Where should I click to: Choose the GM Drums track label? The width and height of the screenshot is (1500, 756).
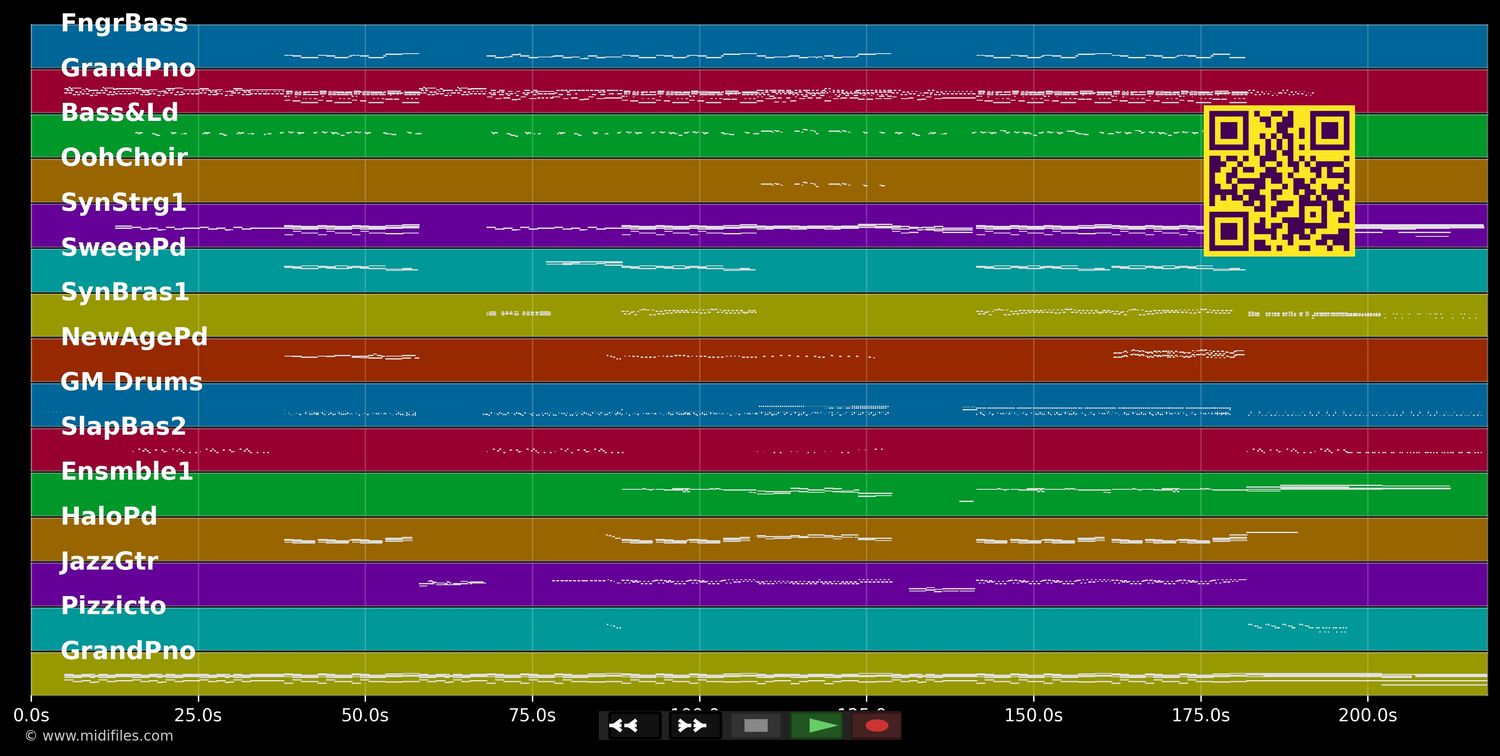pyautogui.click(x=131, y=382)
